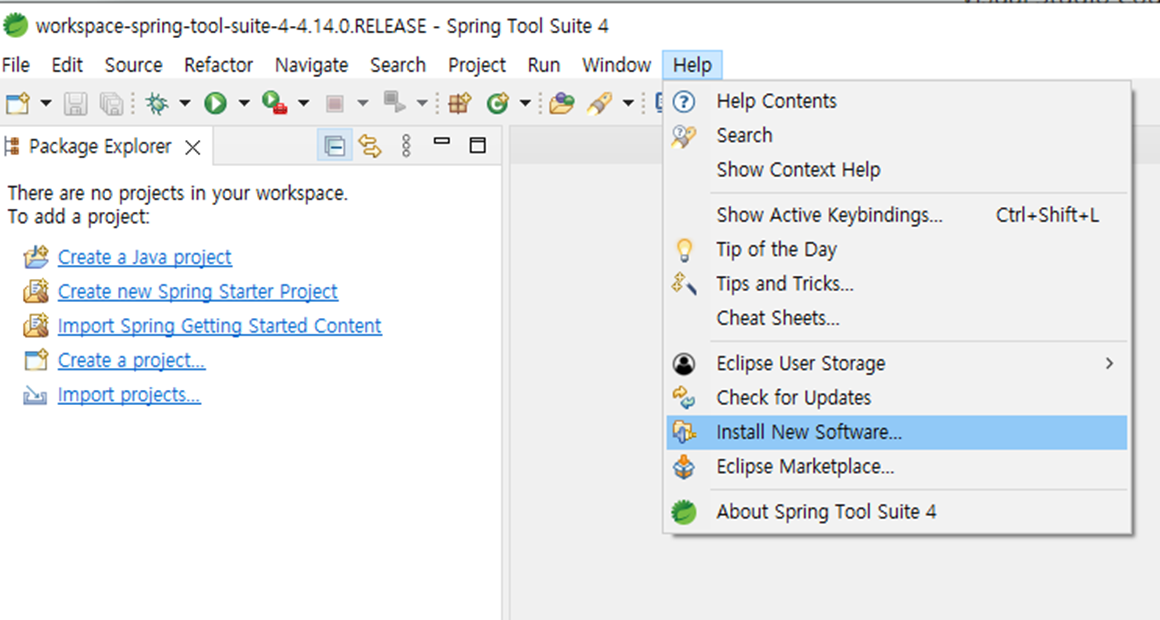Close the Package Explorer view
The image size is (1160, 620).
(193, 147)
